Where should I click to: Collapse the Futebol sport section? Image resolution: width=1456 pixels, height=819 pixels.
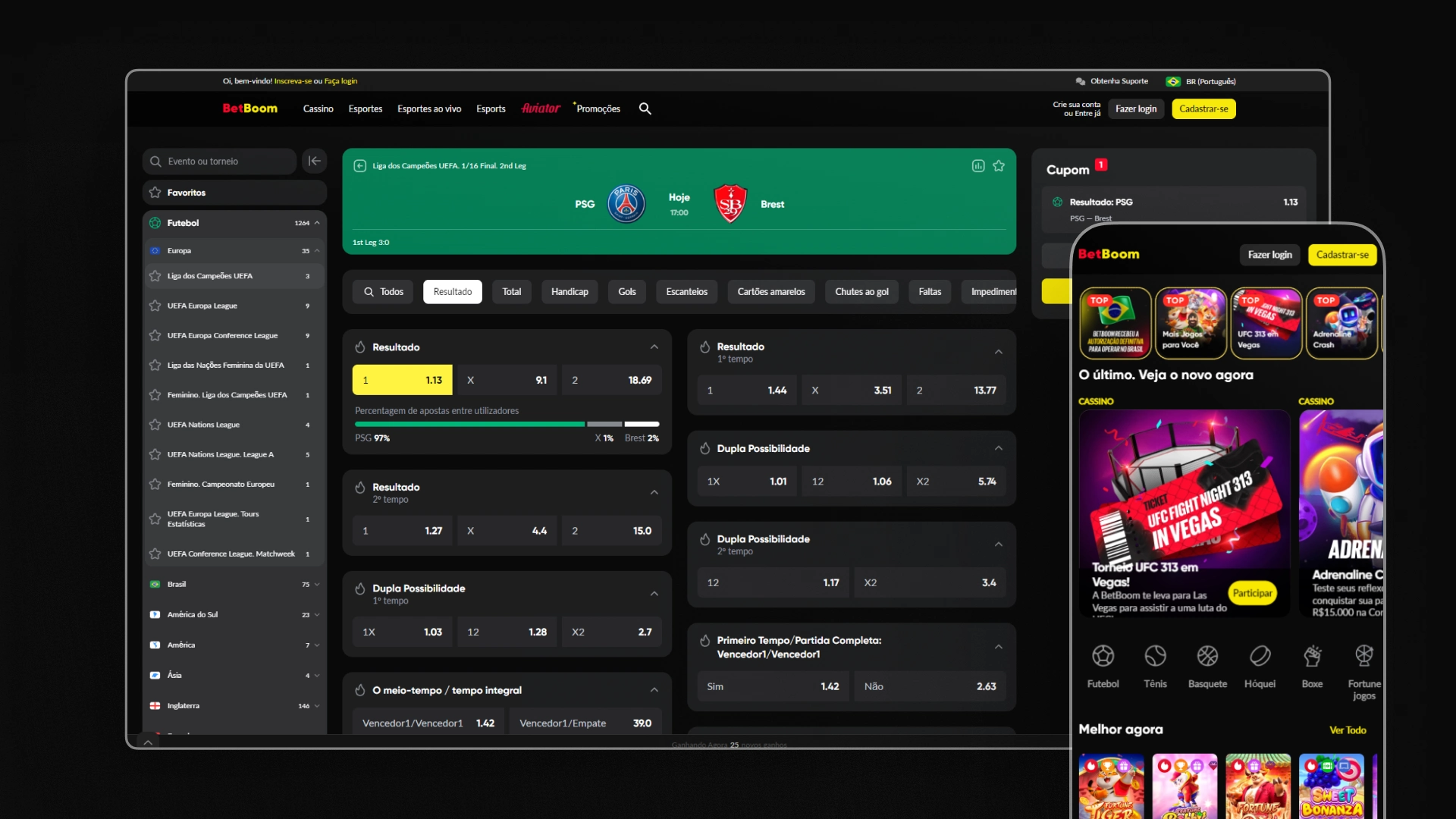pos(317,223)
